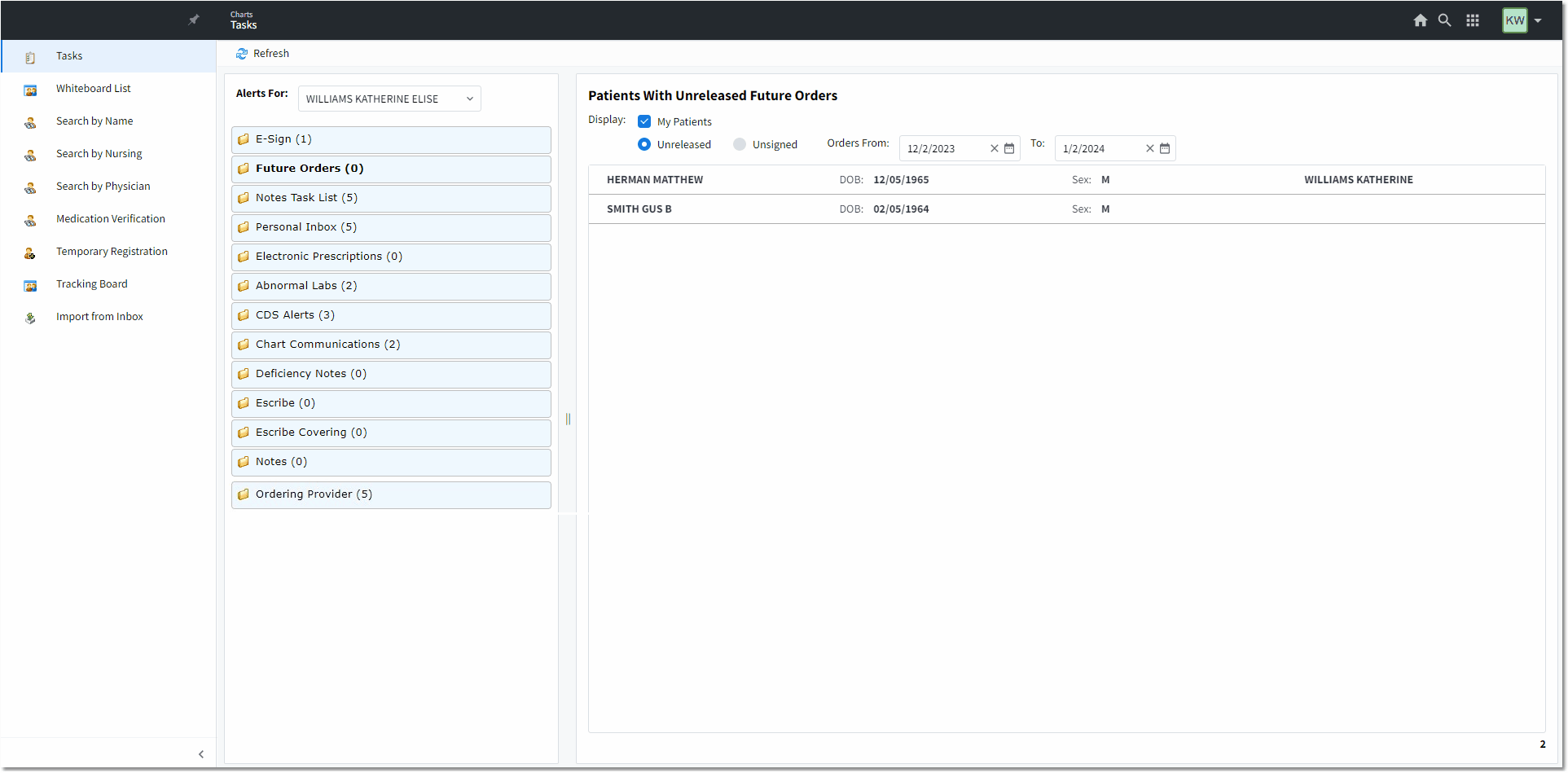Viewport: 1568px width, 773px height.
Task: Select patient HERMAN MATTHEW row
Action: 1066,180
